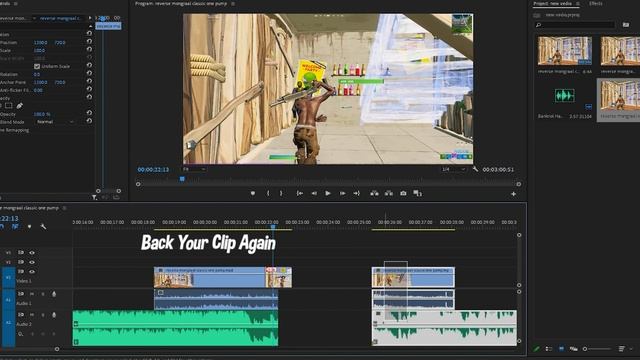Enable voice-over record on Audio 1
The height and width of the screenshot is (360, 640).
tap(54, 294)
